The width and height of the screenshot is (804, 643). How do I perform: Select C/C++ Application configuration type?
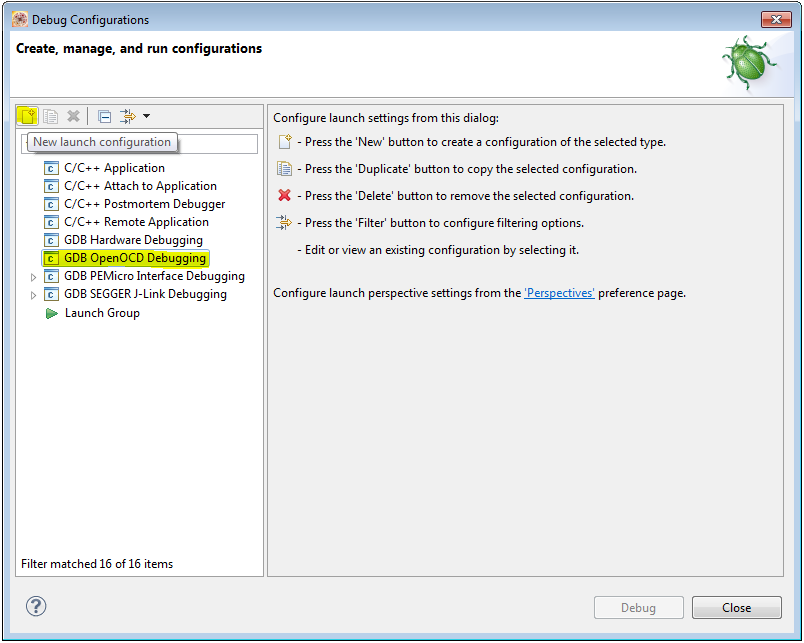114,168
